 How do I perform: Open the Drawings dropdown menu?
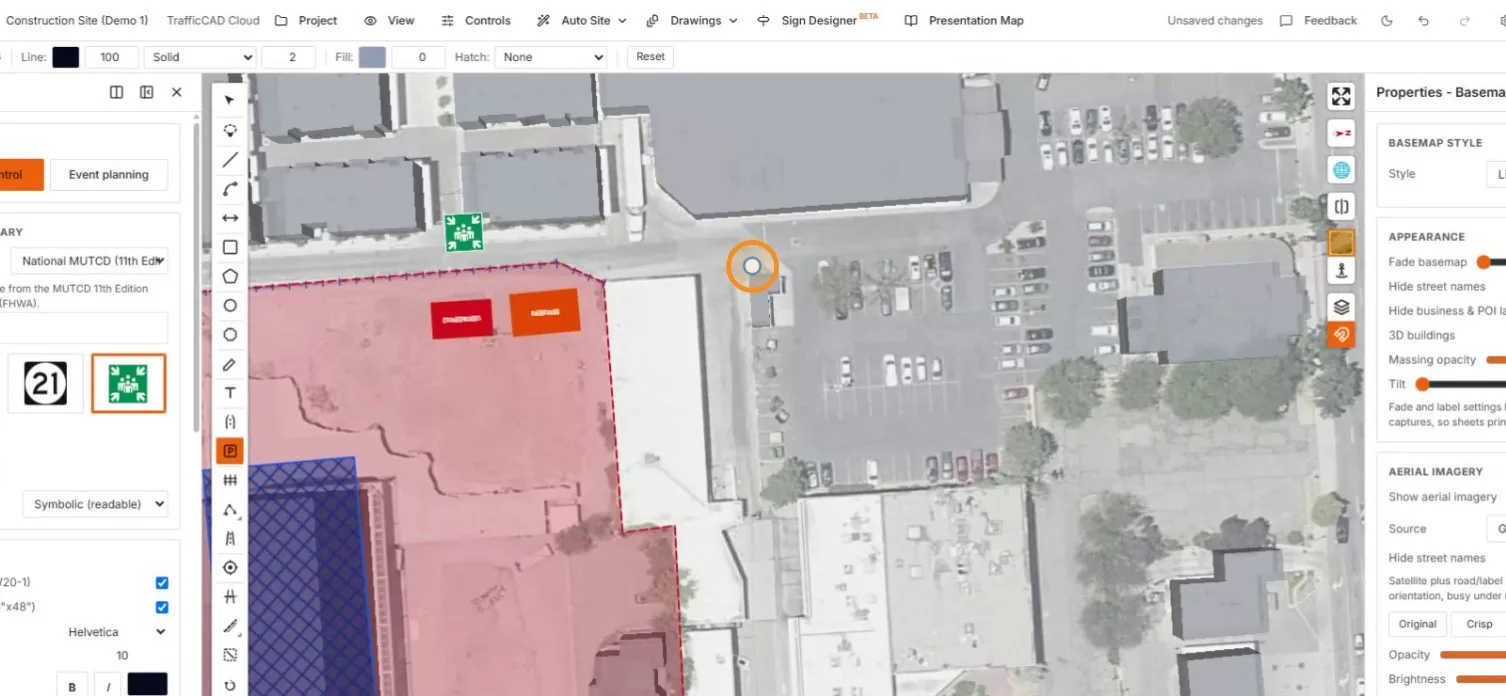(692, 20)
